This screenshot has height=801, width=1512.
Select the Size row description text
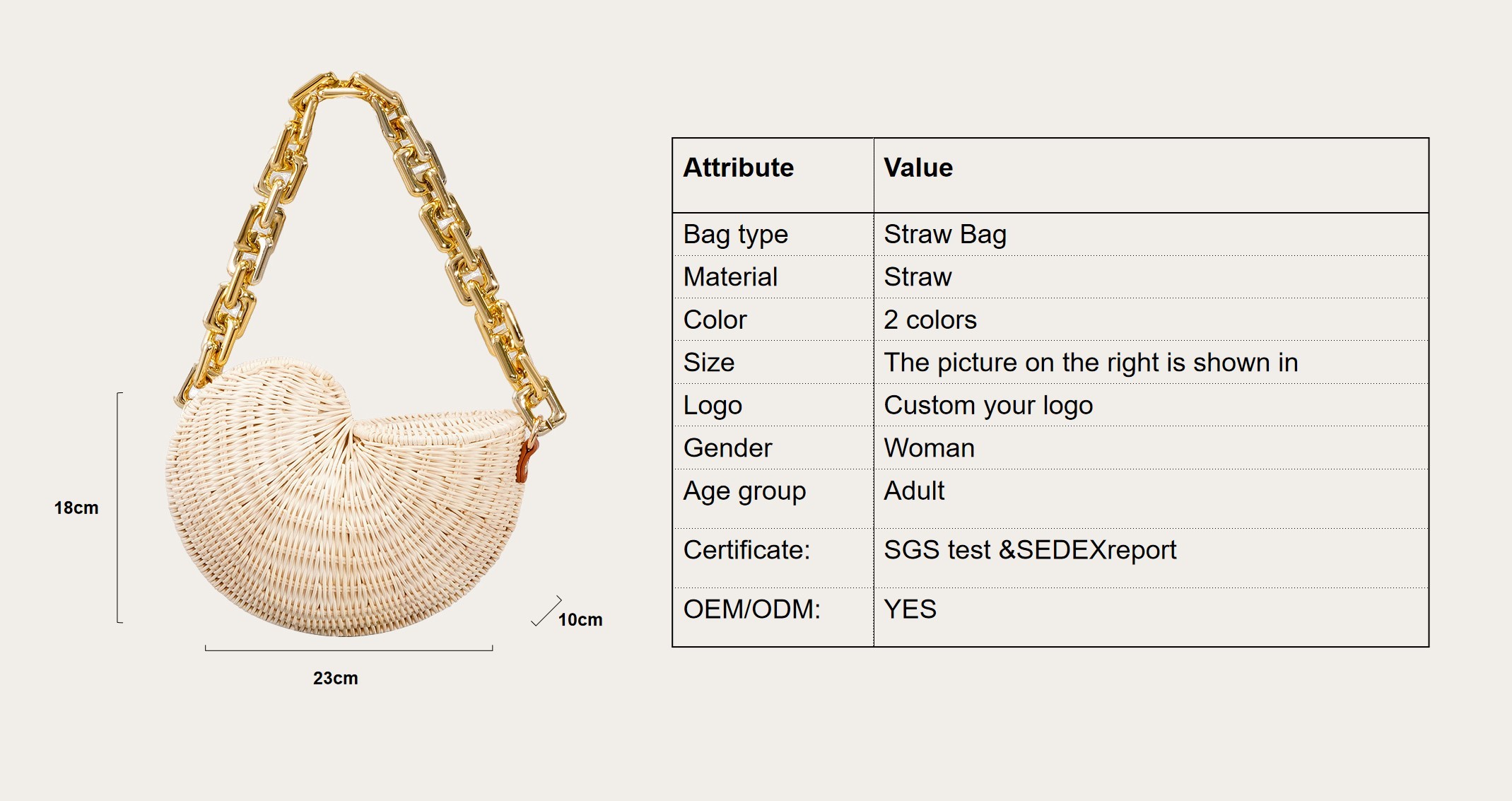click(1091, 363)
